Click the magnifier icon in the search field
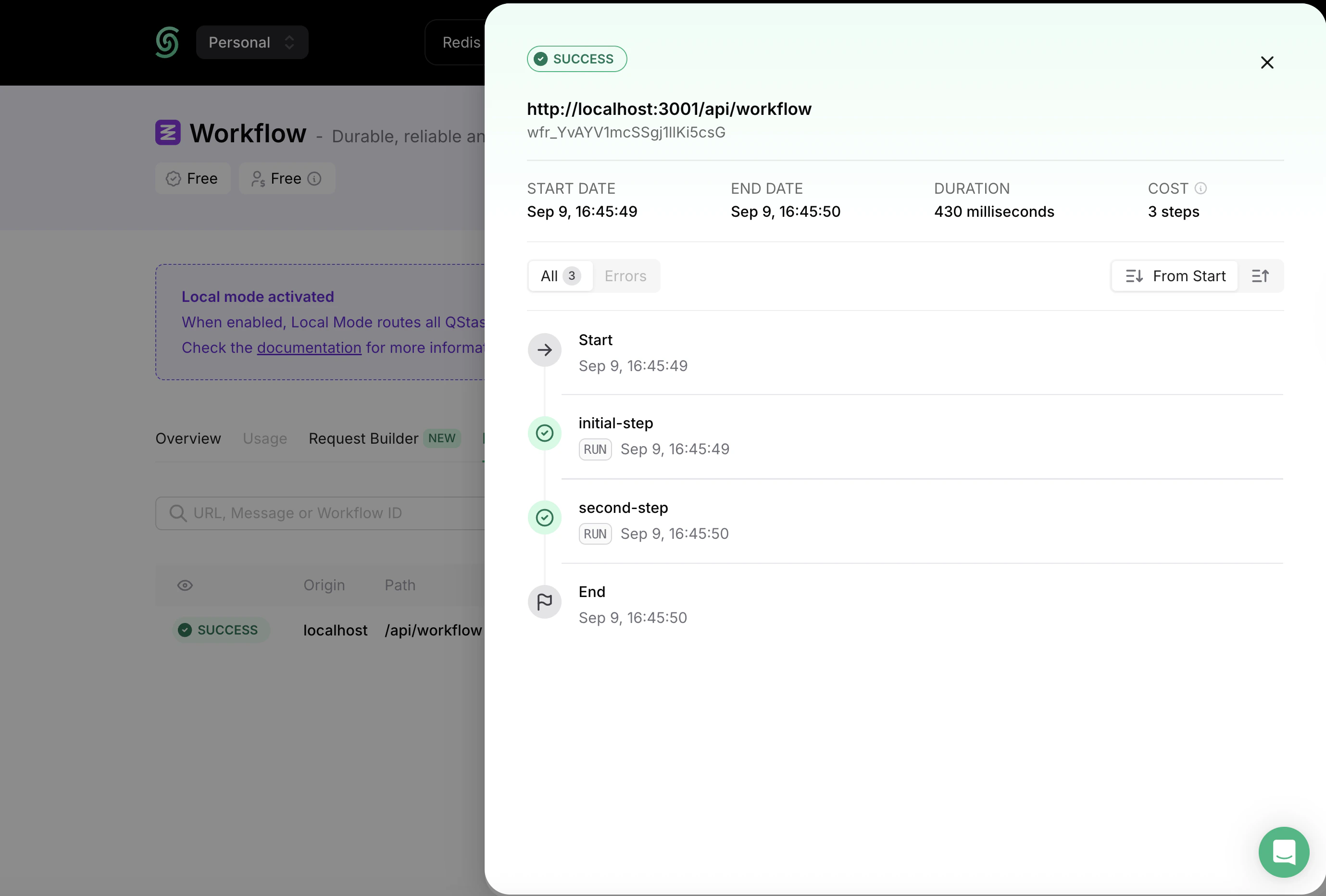The image size is (1326, 896). tap(178, 513)
